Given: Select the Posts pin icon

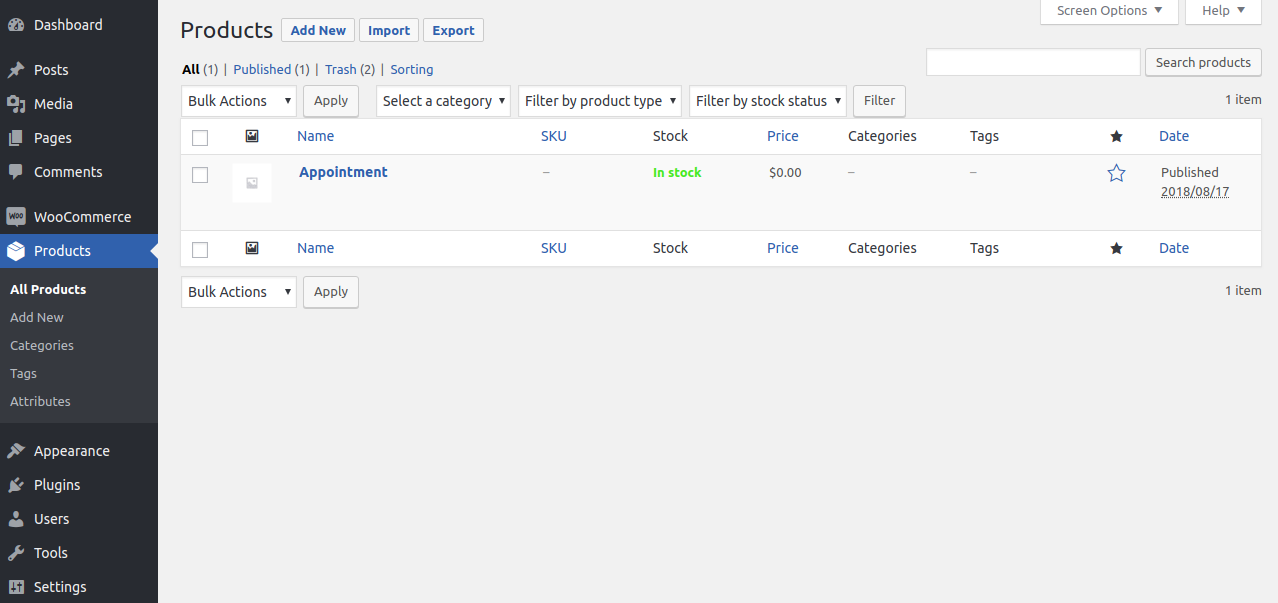Looking at the screenshot, I should 16,69.
